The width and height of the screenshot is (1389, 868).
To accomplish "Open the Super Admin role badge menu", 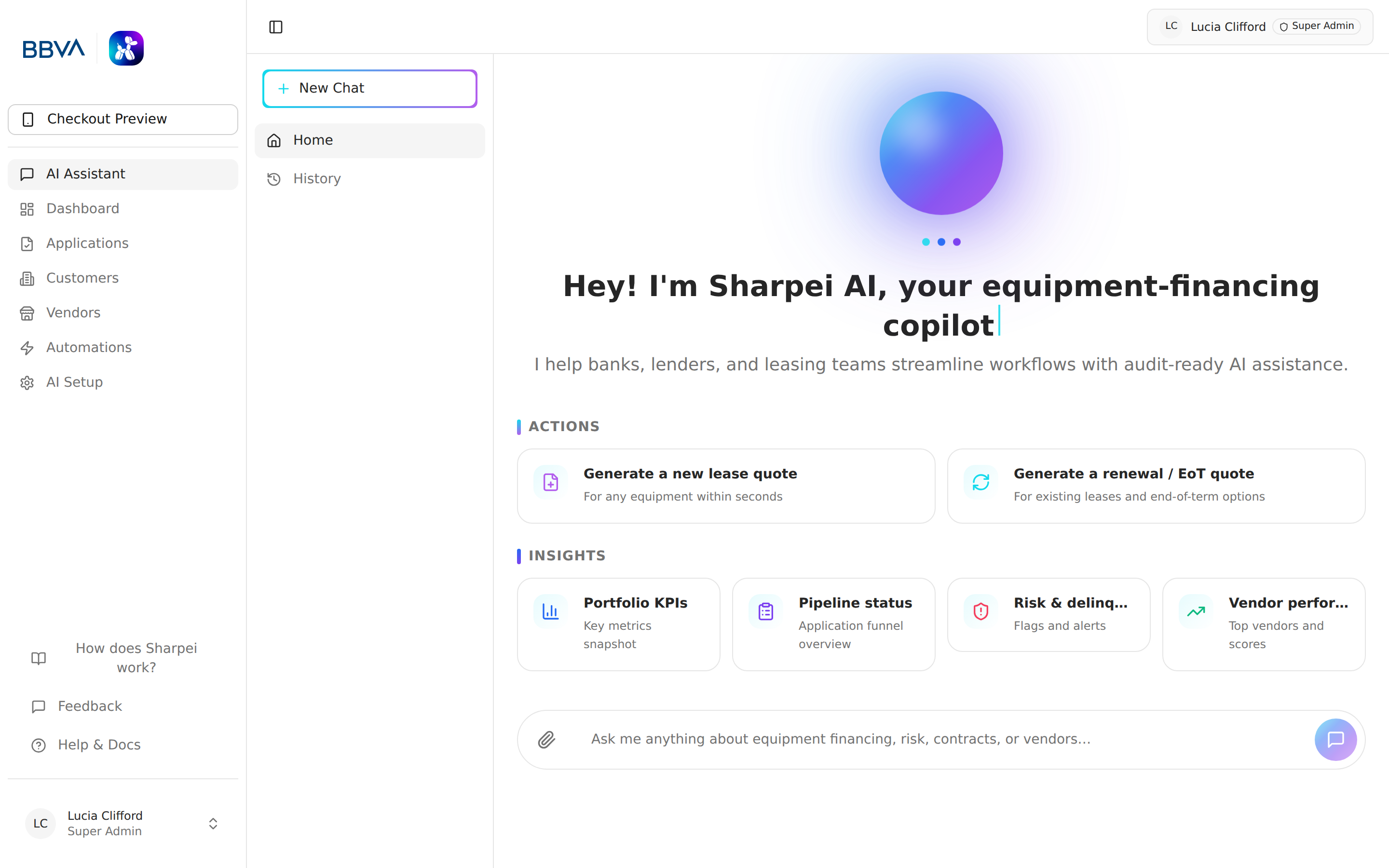I will [1316, 26].
